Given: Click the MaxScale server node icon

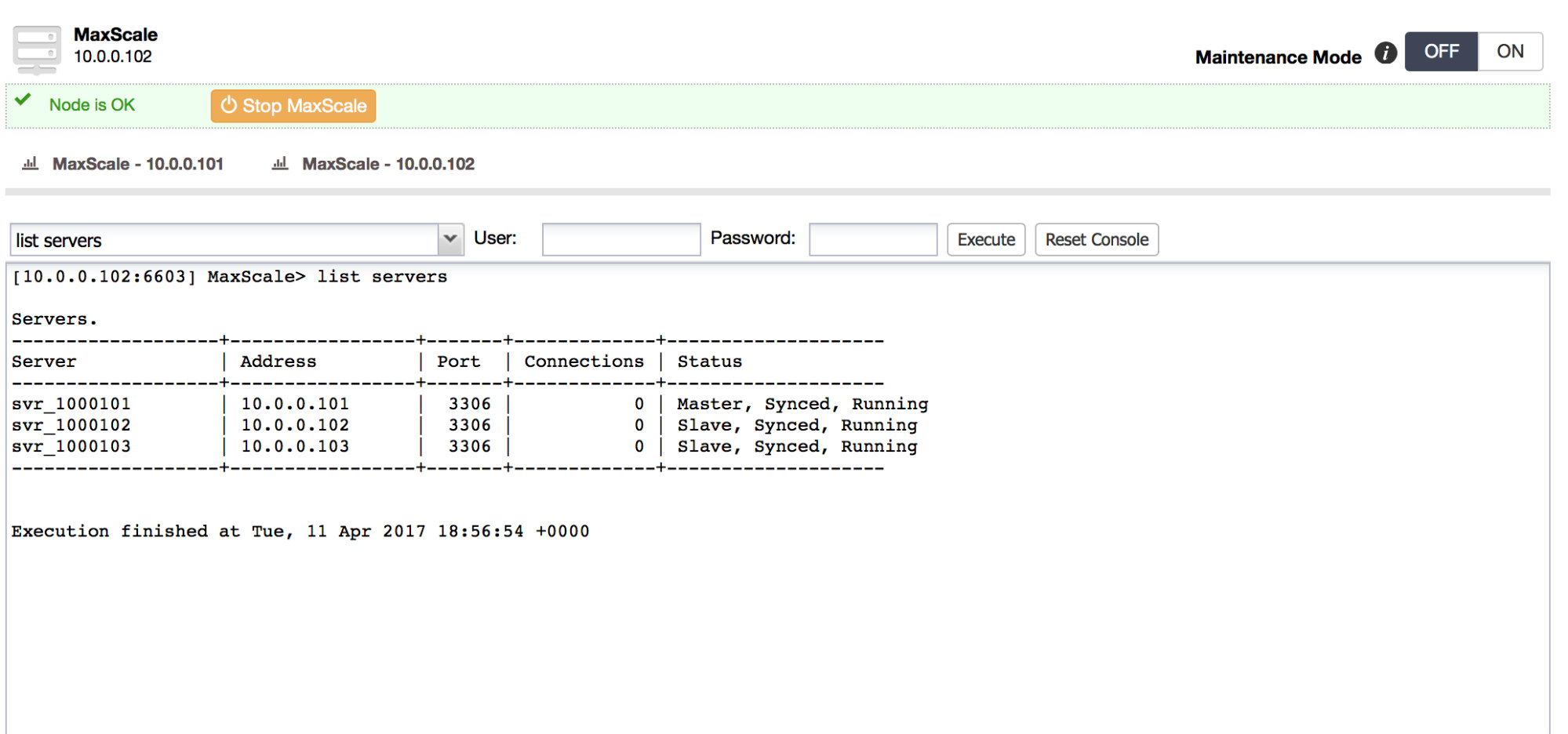Looking at the screenshot, I should 37,49.
